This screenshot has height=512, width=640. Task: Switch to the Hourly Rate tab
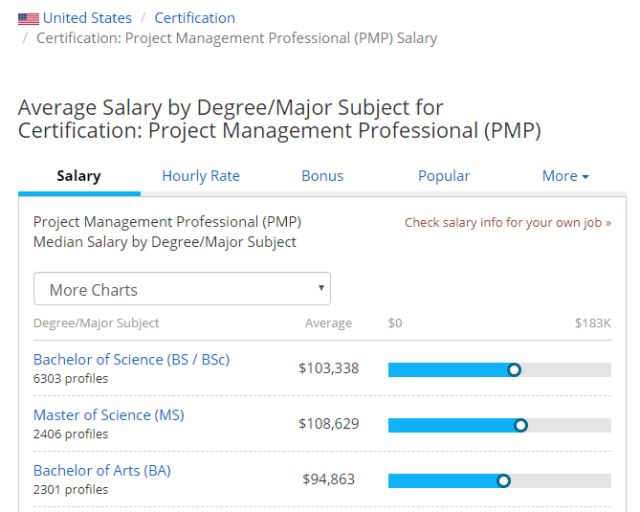click(x=201, y=176)
